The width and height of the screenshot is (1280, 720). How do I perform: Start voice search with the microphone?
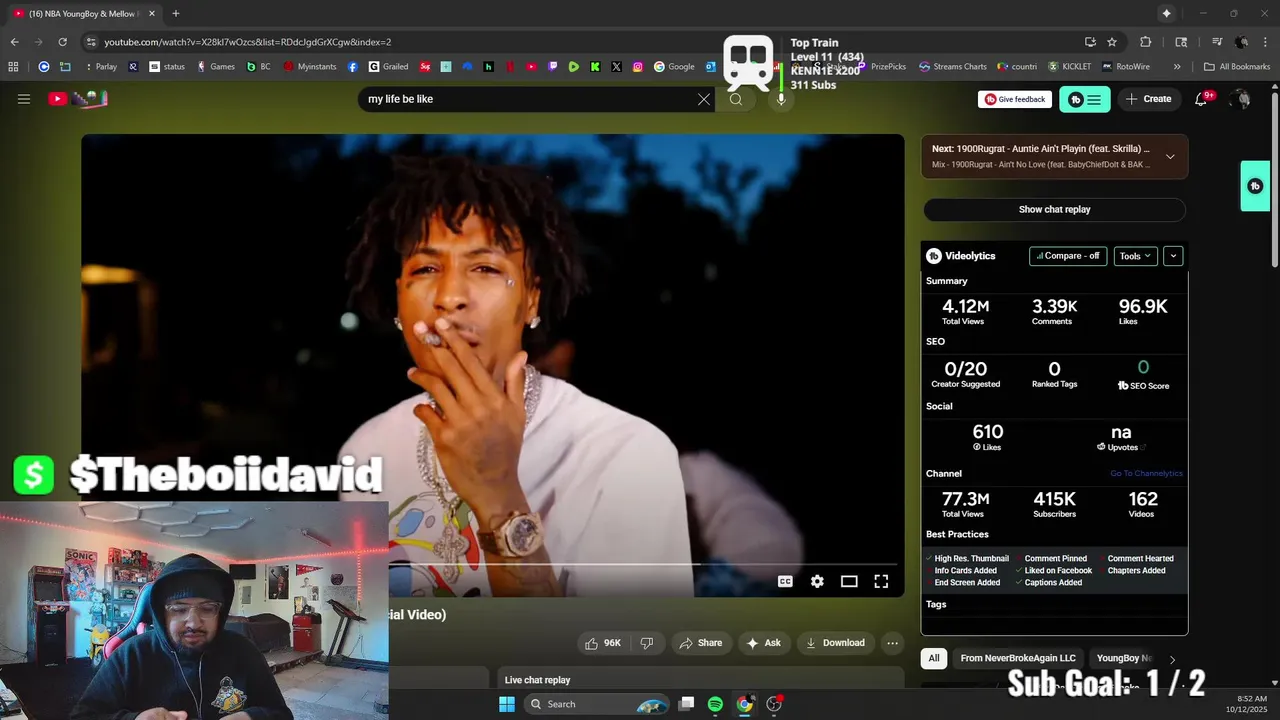pos(781,99)
